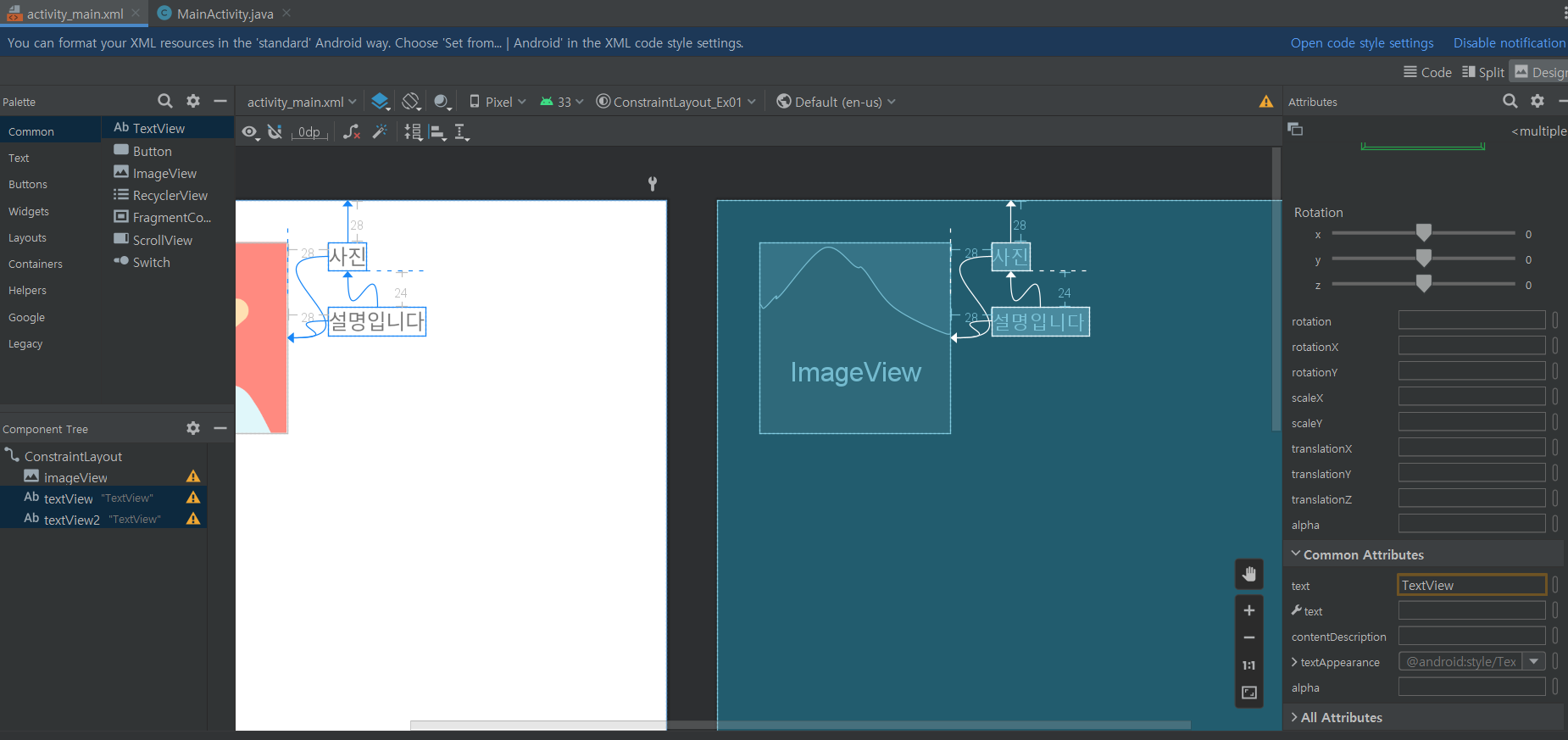The height and width of the screenshot is (740, 1568).
Task: Open the Guidelines menu icon
Action: (462, 131)
